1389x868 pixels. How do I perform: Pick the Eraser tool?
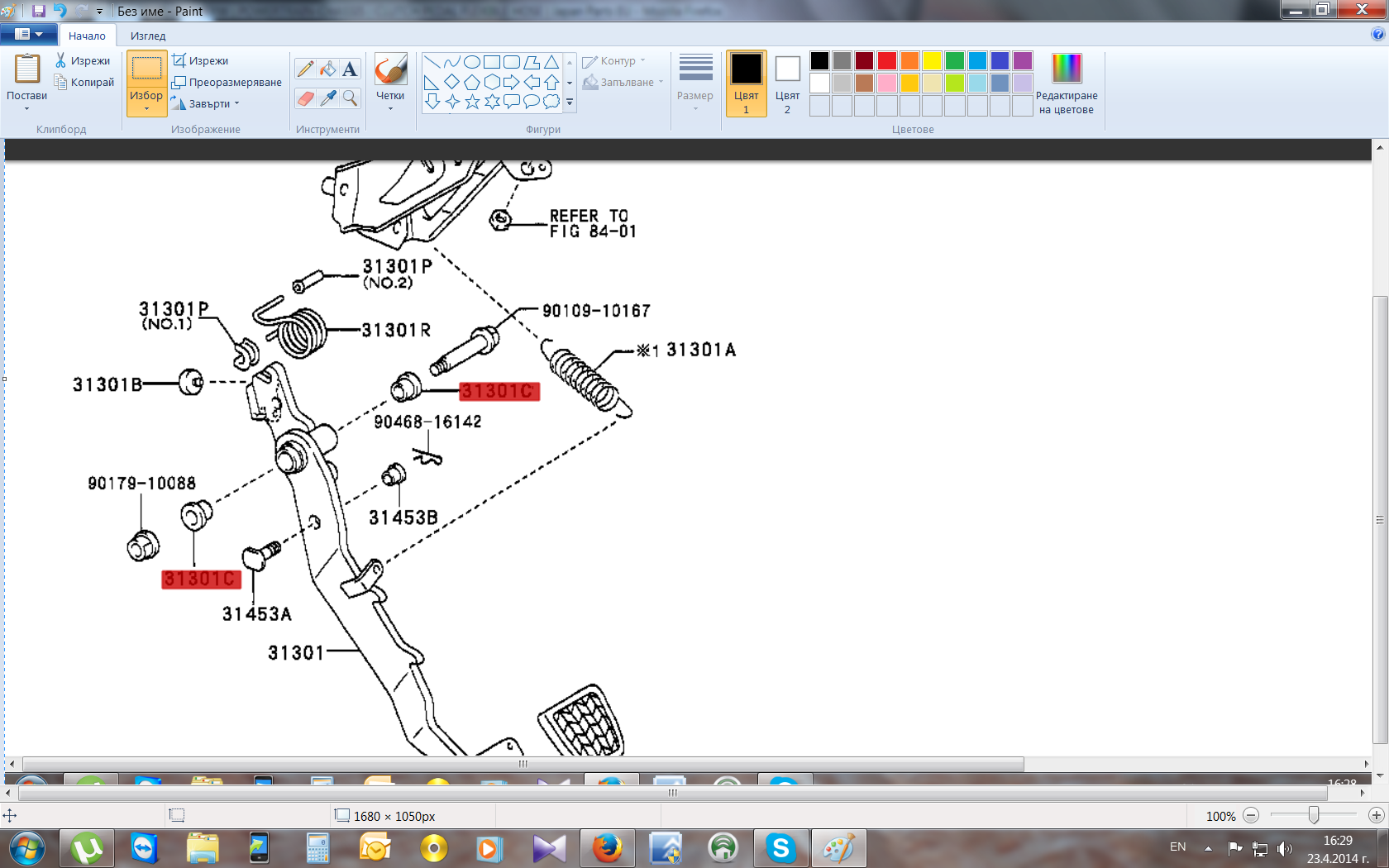305,98
